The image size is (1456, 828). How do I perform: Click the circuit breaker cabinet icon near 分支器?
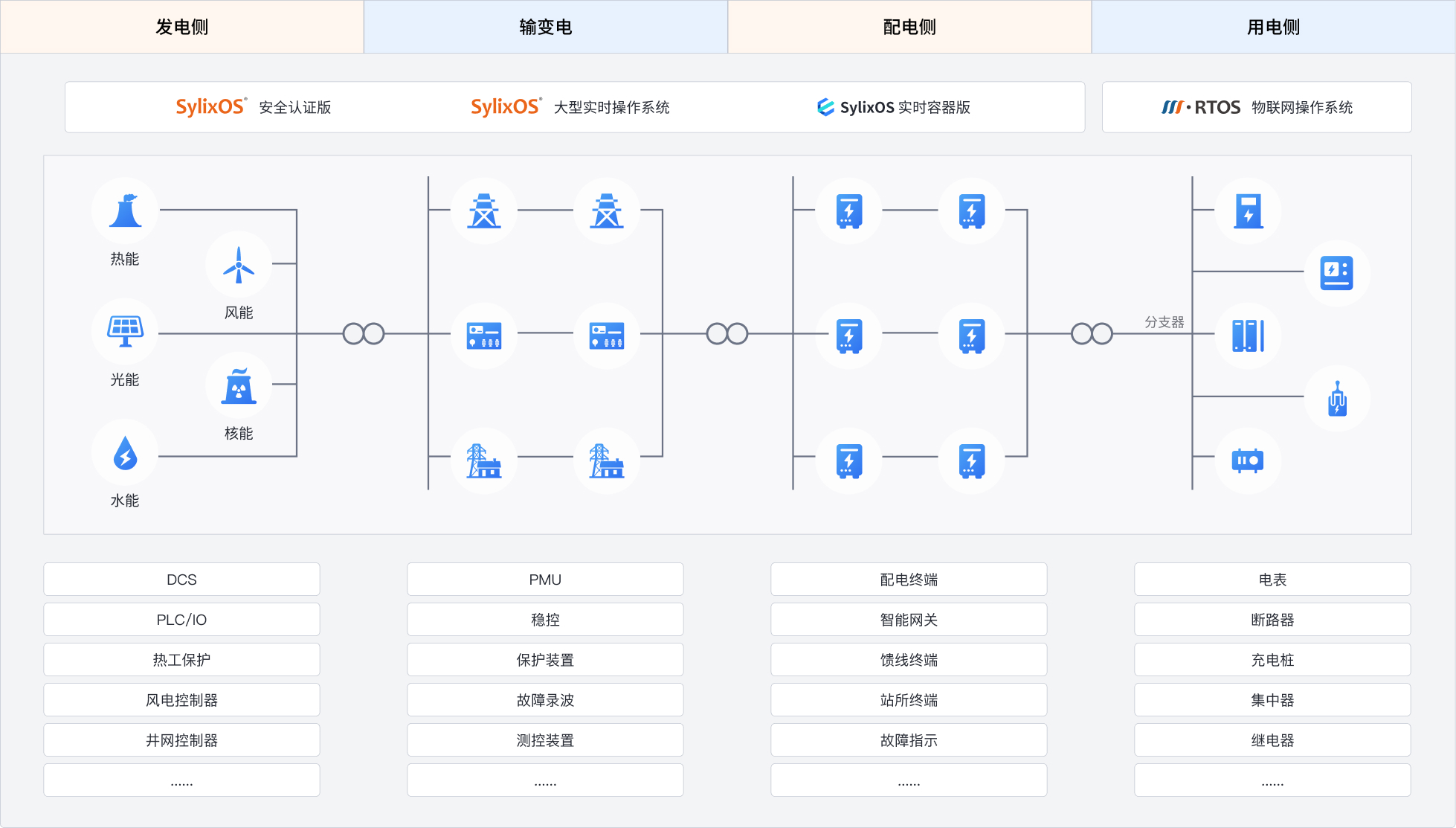1248,336
